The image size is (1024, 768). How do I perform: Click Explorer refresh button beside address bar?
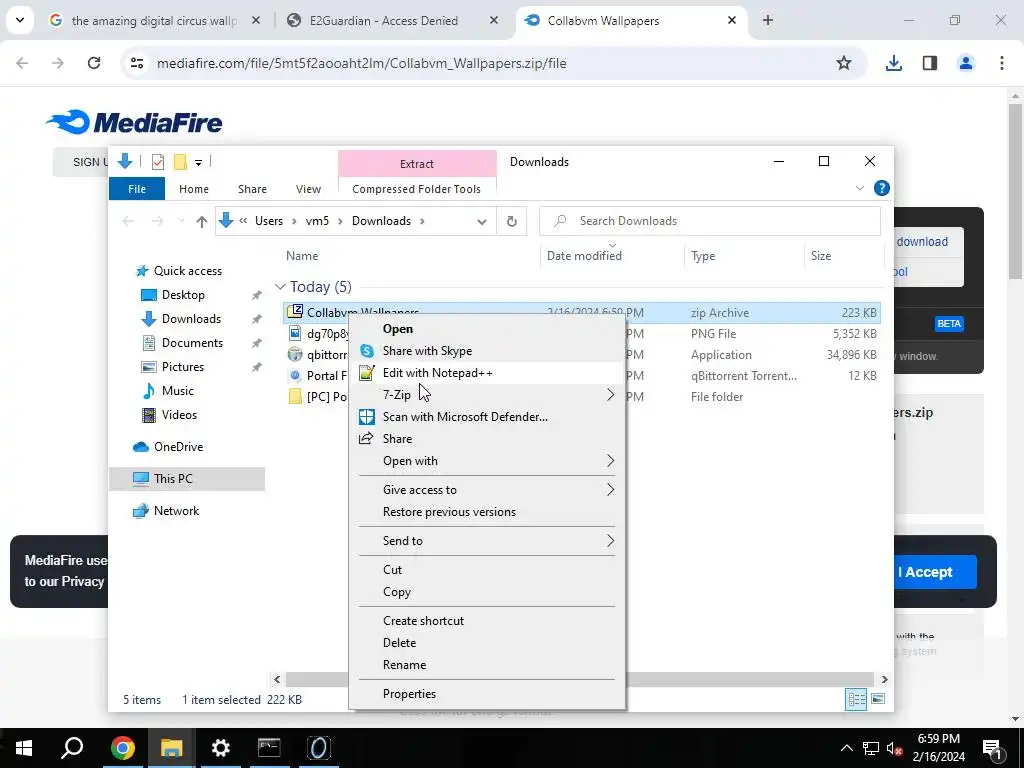tap(511, 221)
